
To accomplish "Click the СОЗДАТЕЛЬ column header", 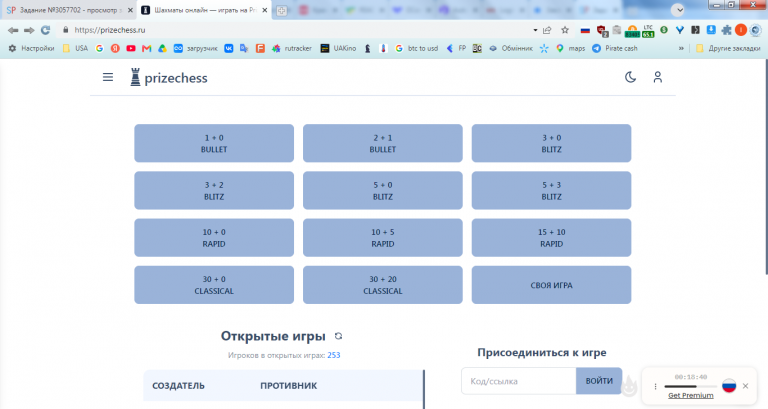I will 178,386.
